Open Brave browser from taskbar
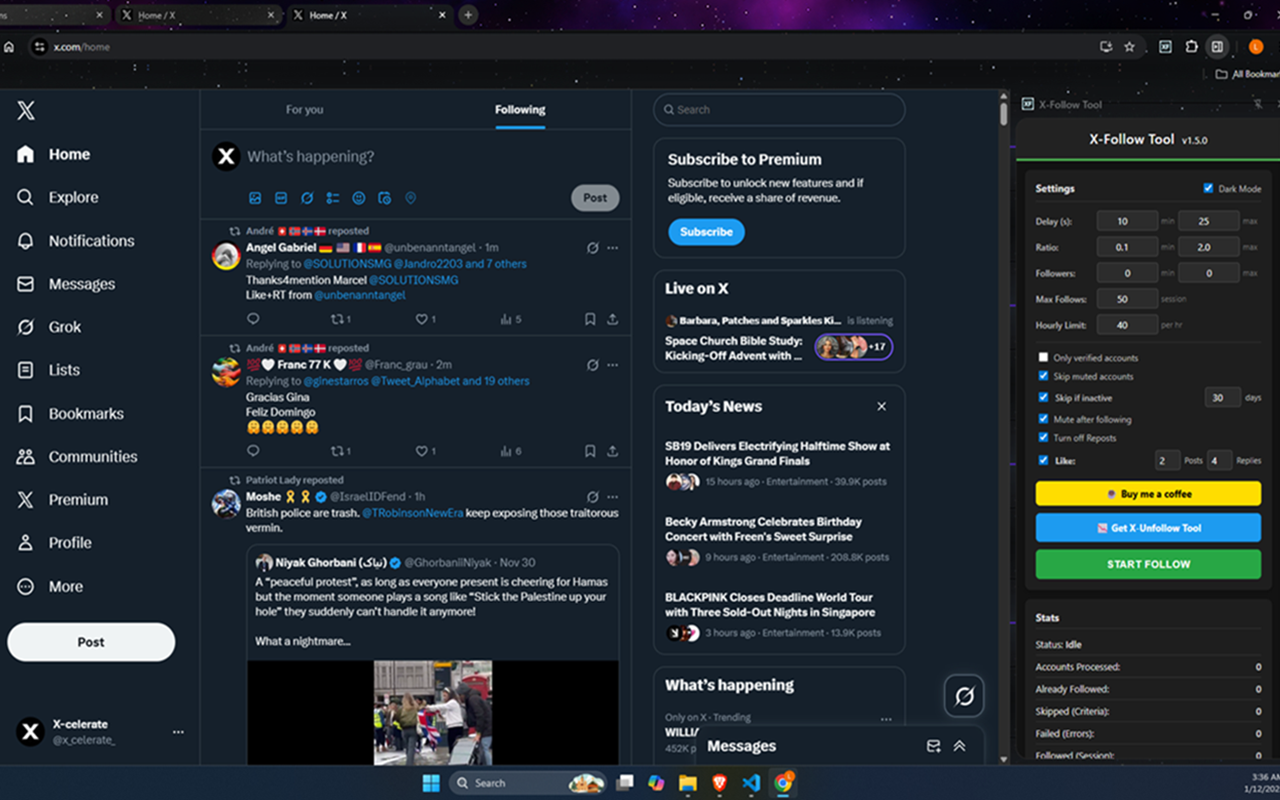This screenshot has width=1280, height=800. [720, 782]
